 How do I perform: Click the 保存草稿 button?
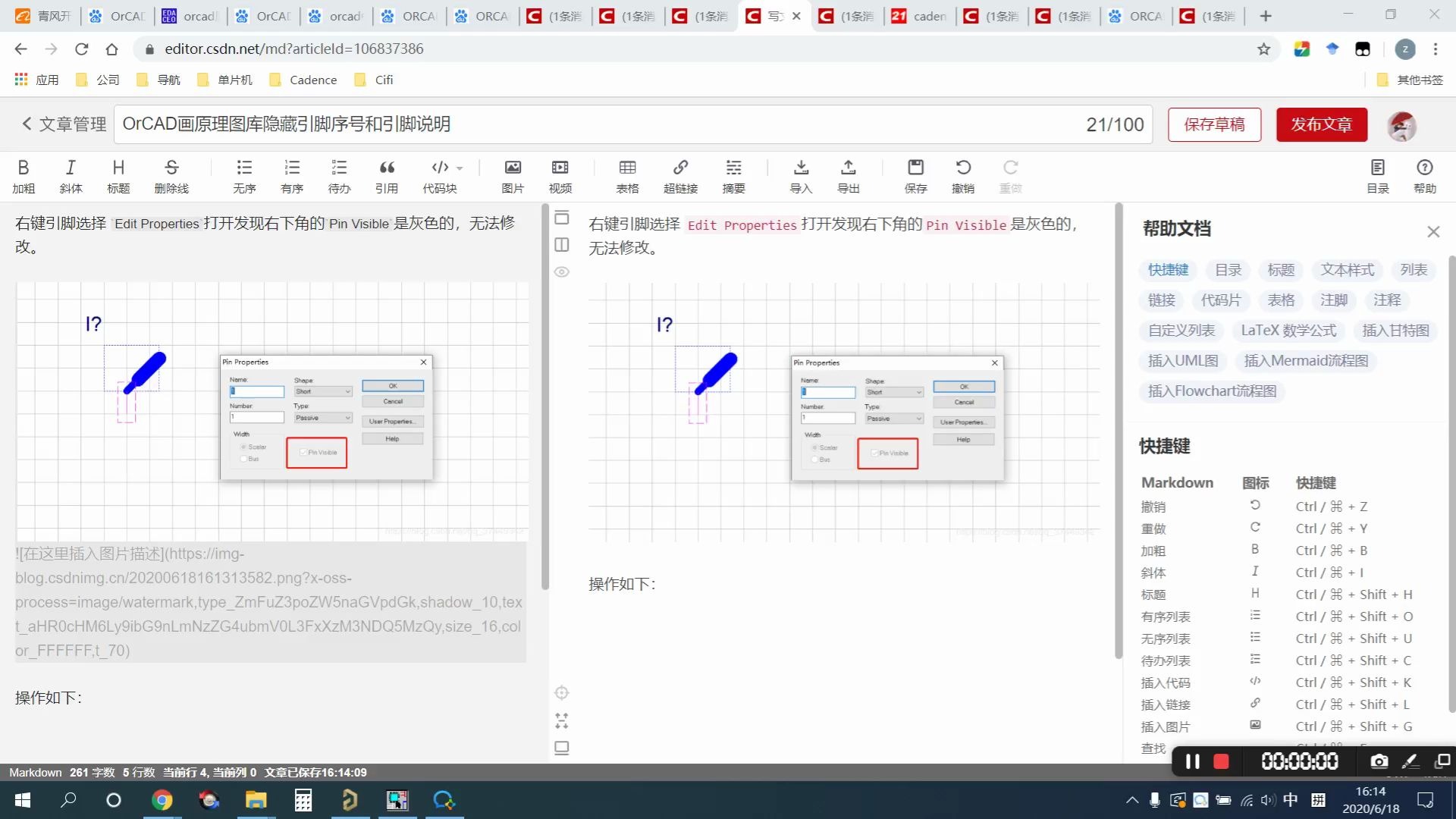(x=1214, y=124)
